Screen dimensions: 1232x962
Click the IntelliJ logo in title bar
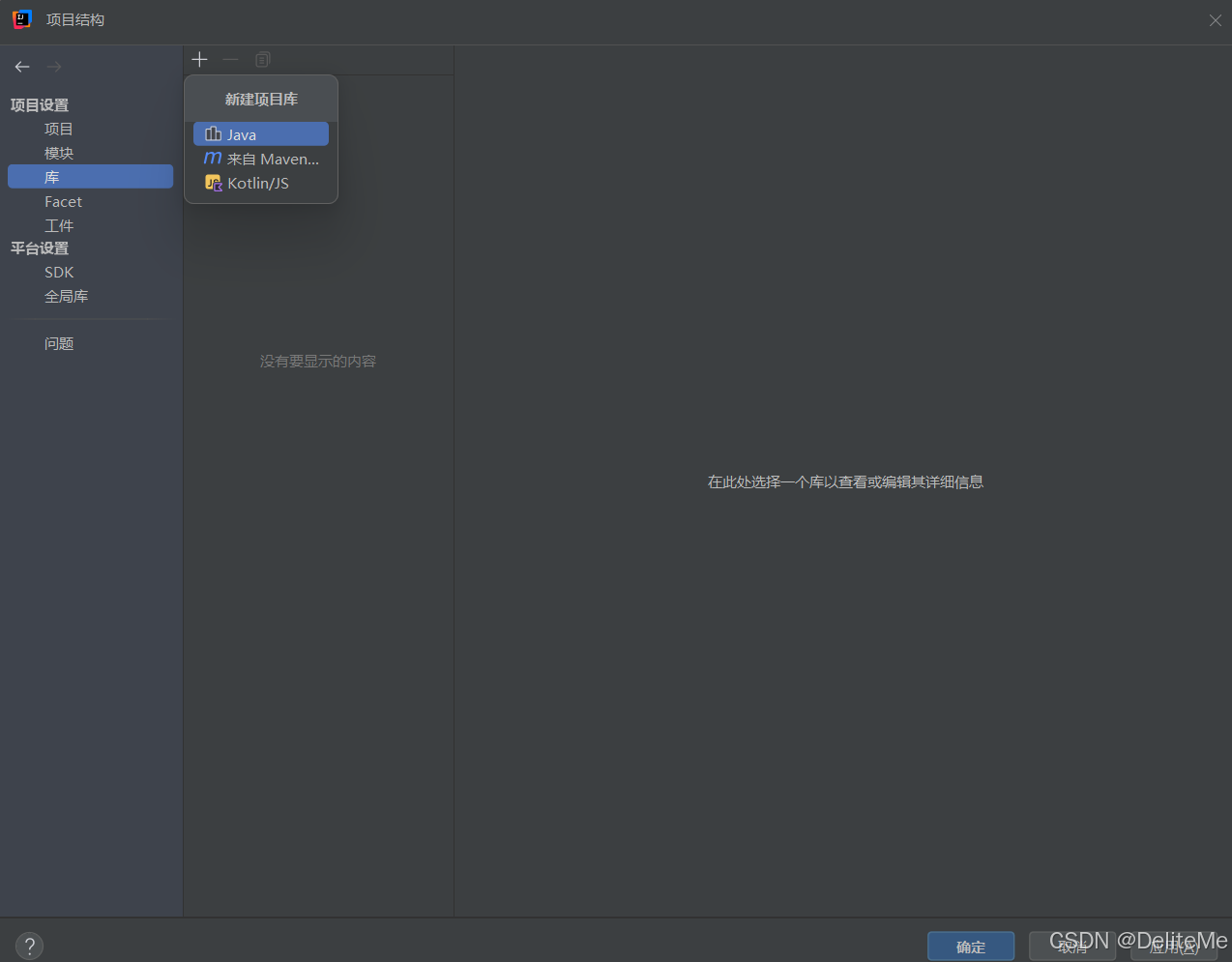(21, 19)
